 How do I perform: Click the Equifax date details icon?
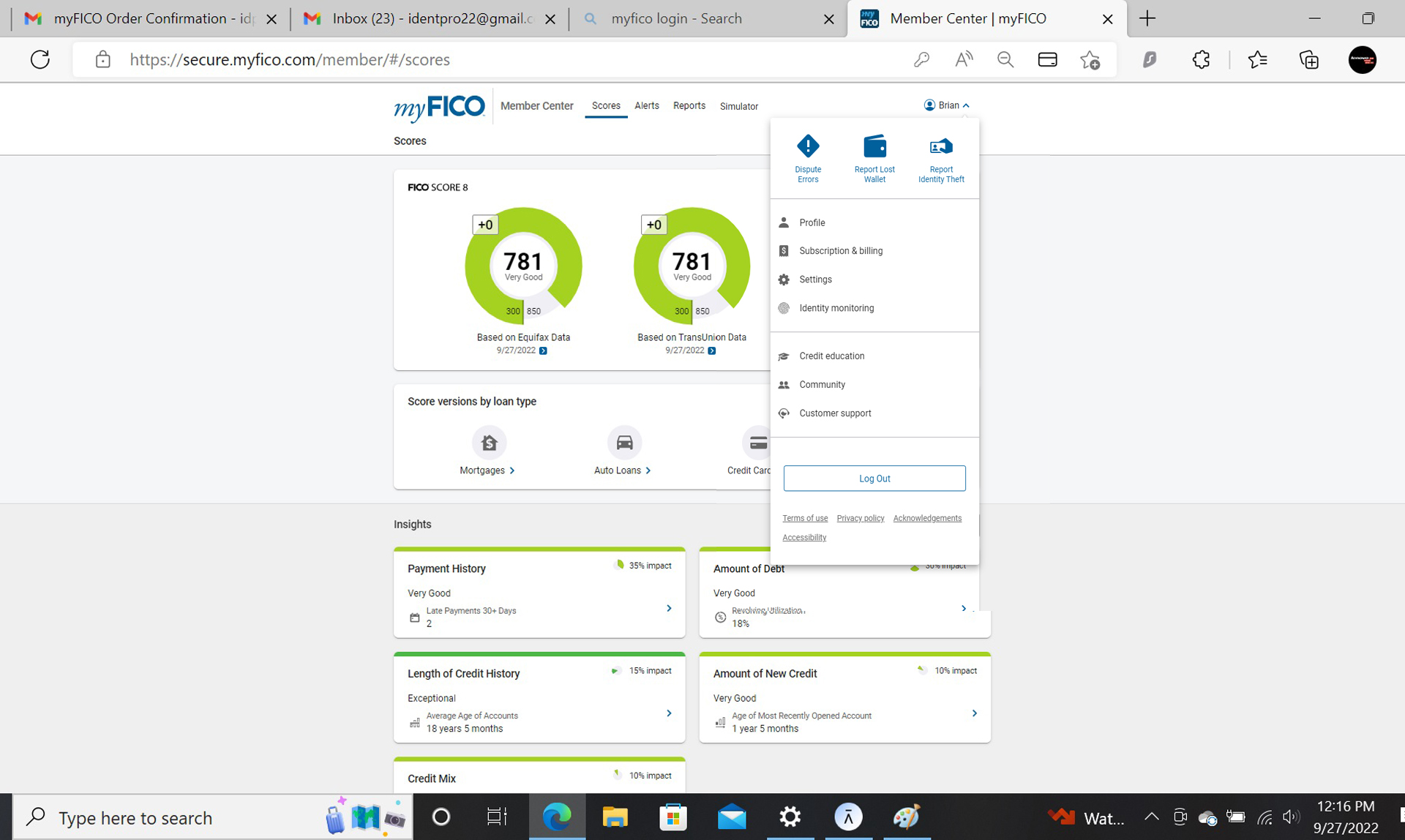pos(543,351)
